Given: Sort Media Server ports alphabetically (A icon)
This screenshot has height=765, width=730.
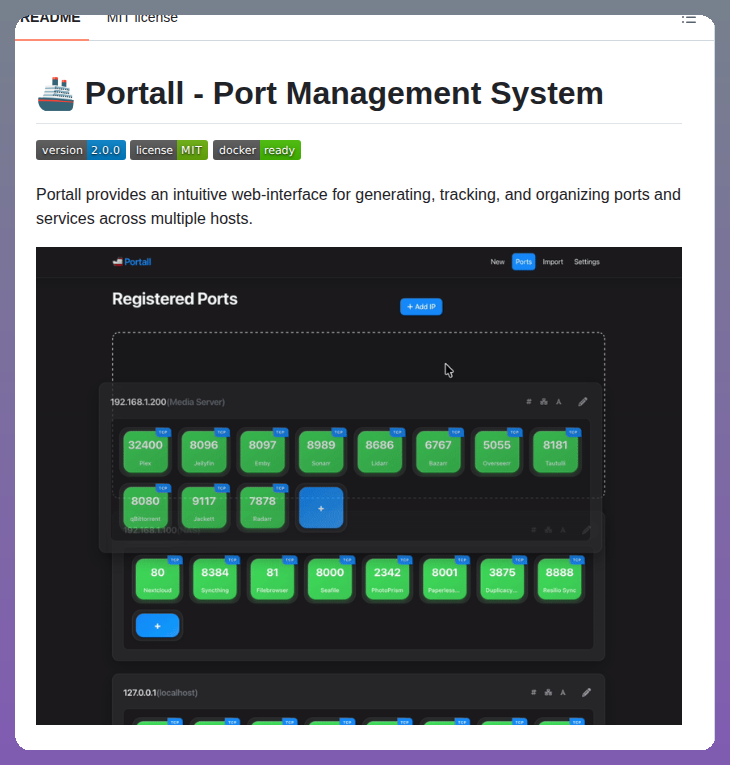Looking at the screenshot, I should (x=559, y=402).
